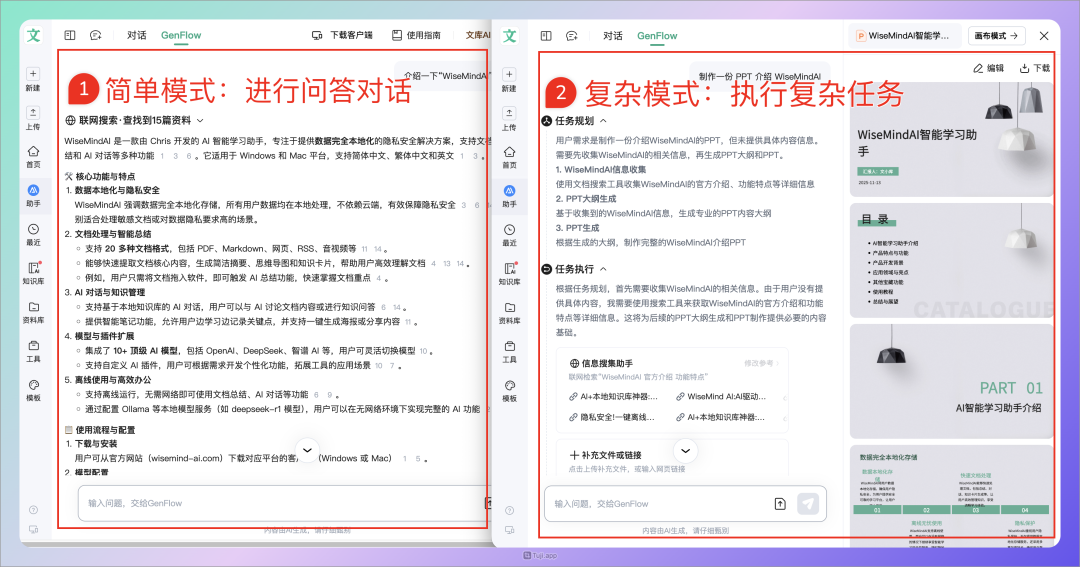This screenshot has height=567, width=1080.
Task: Open 上传 upload icon in right window sidebar
Action: pyautogui.click(x=509, y=114)
